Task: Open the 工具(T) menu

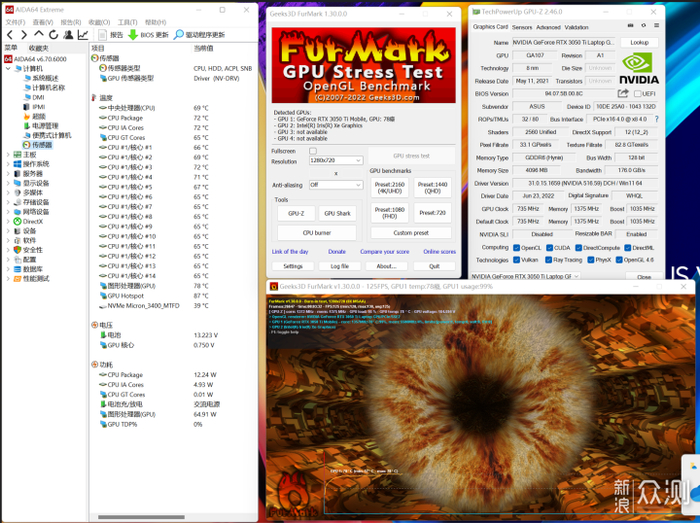Action: (127, 22)
